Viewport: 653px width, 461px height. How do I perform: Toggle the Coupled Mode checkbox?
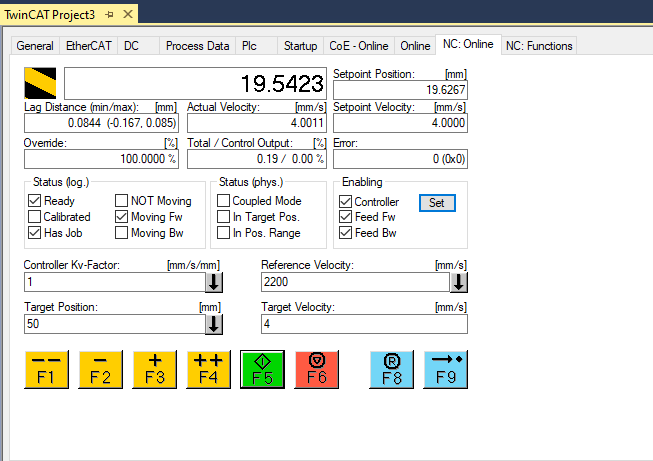click(x=223, y=201)
